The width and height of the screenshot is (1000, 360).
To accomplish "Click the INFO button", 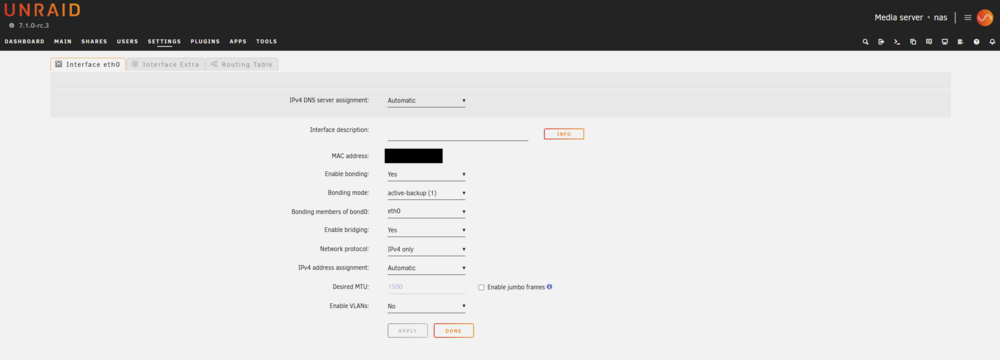I will (x=564, y=134).
